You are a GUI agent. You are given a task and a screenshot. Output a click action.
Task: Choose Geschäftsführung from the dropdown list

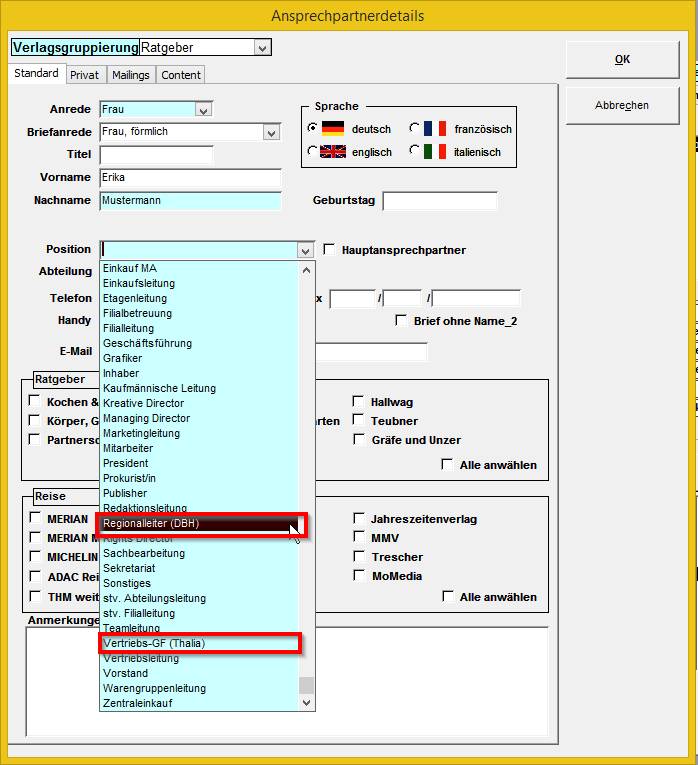pyautogui.click(x=199, y=343)
